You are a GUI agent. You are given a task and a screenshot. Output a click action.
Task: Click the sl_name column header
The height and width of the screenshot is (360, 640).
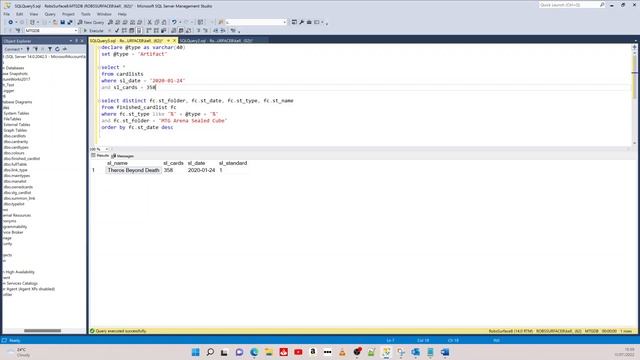(117, 163)
